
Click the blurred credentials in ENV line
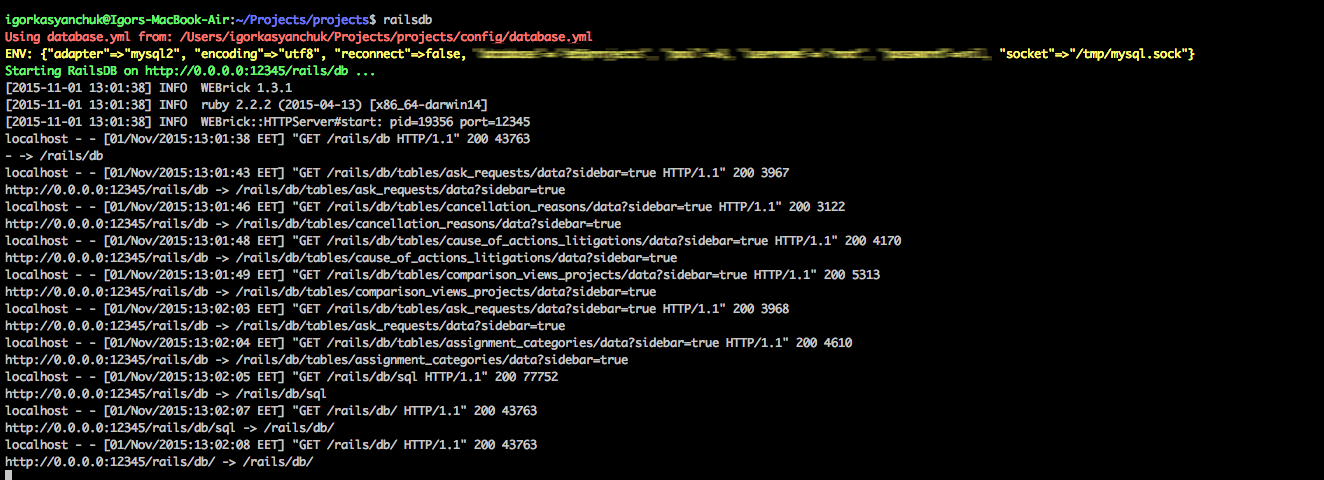[x=733, y=53]
